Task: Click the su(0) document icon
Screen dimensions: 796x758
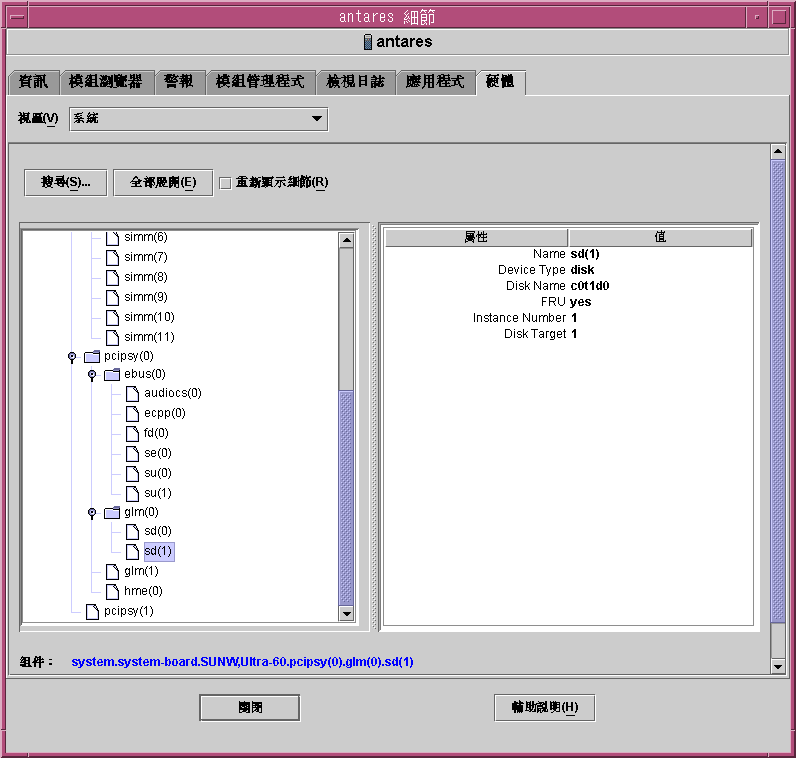Action: 132,474
